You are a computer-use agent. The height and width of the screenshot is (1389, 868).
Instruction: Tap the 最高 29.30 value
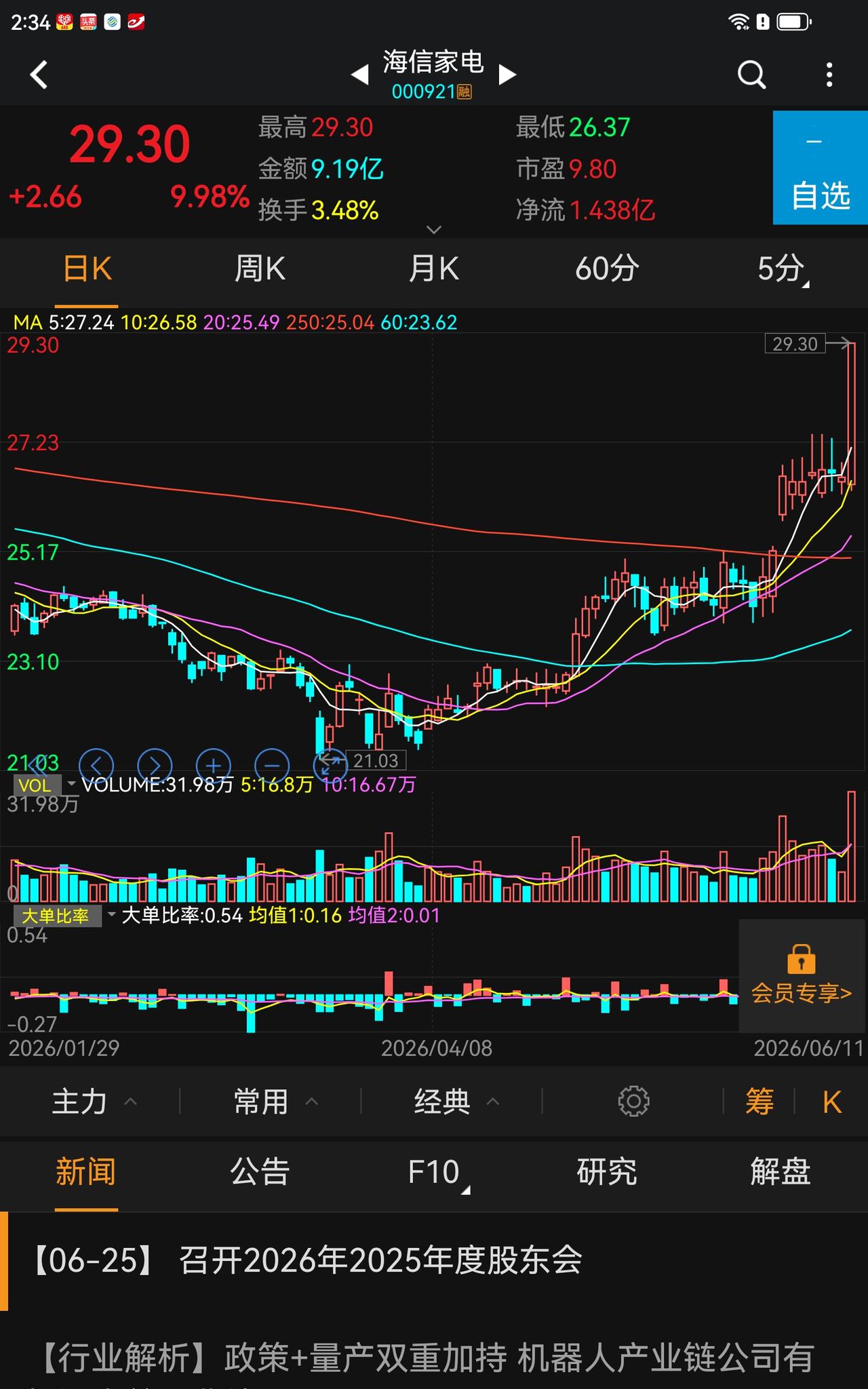click(342, 128)
